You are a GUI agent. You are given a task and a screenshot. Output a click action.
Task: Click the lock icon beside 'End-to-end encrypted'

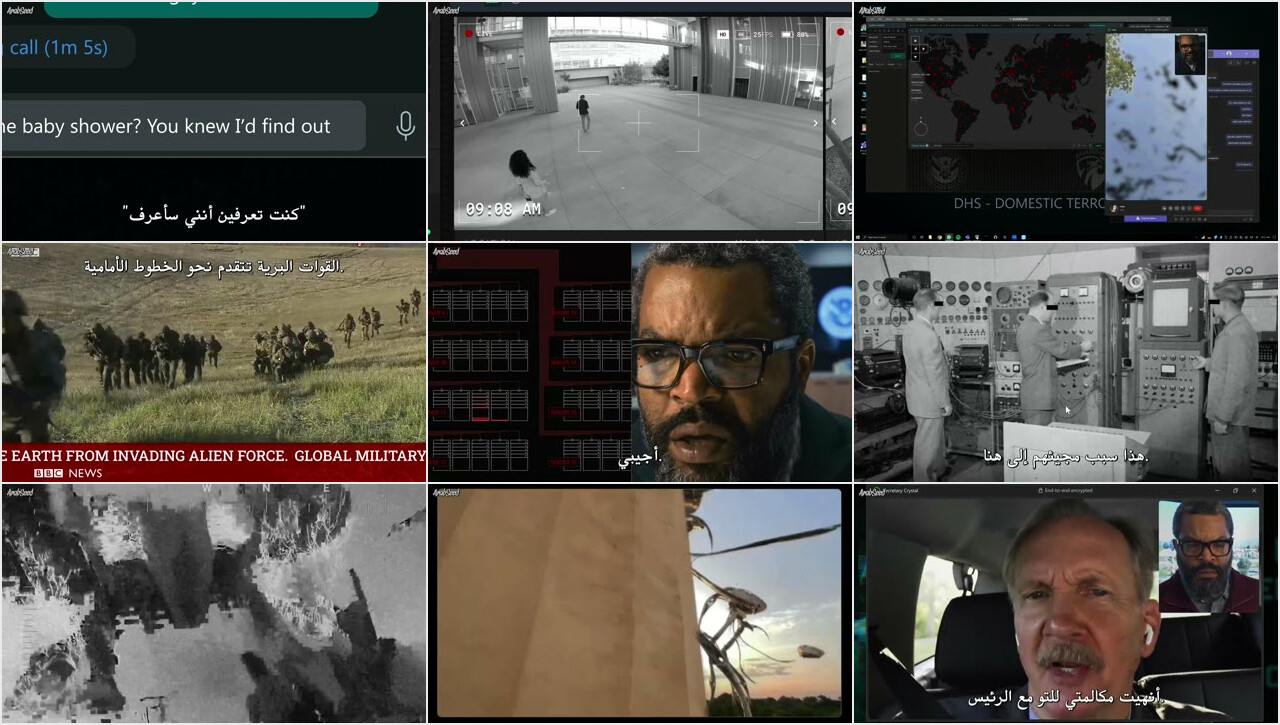tap(1041, 491)
